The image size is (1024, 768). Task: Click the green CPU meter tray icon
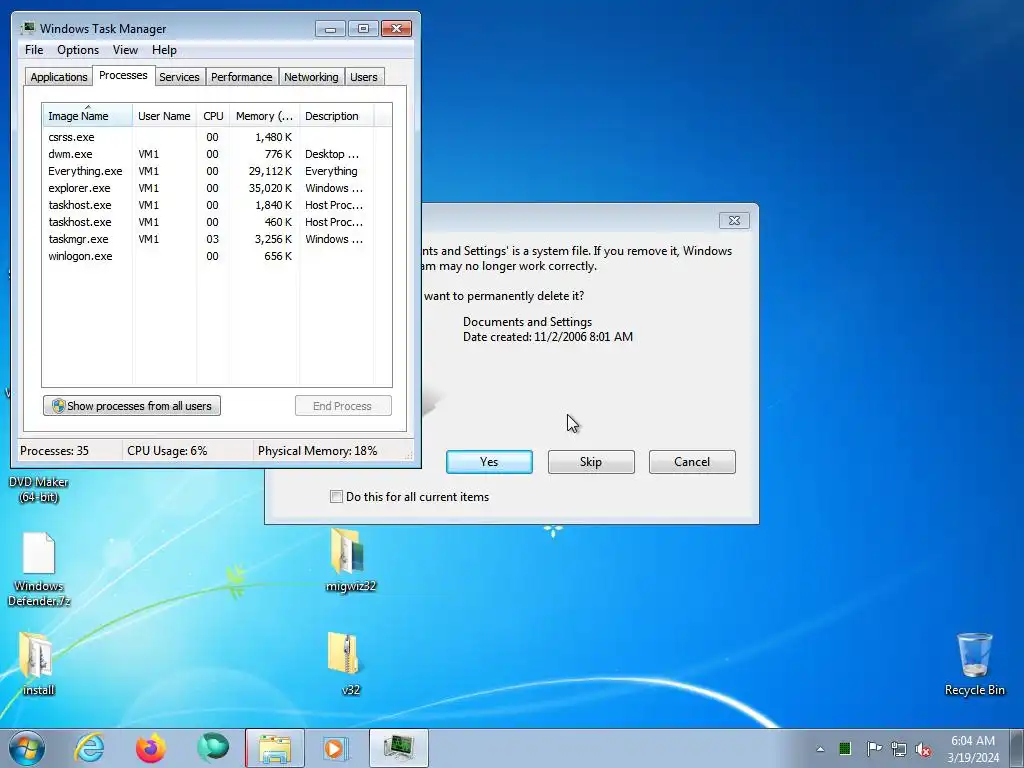coord(845,748)
